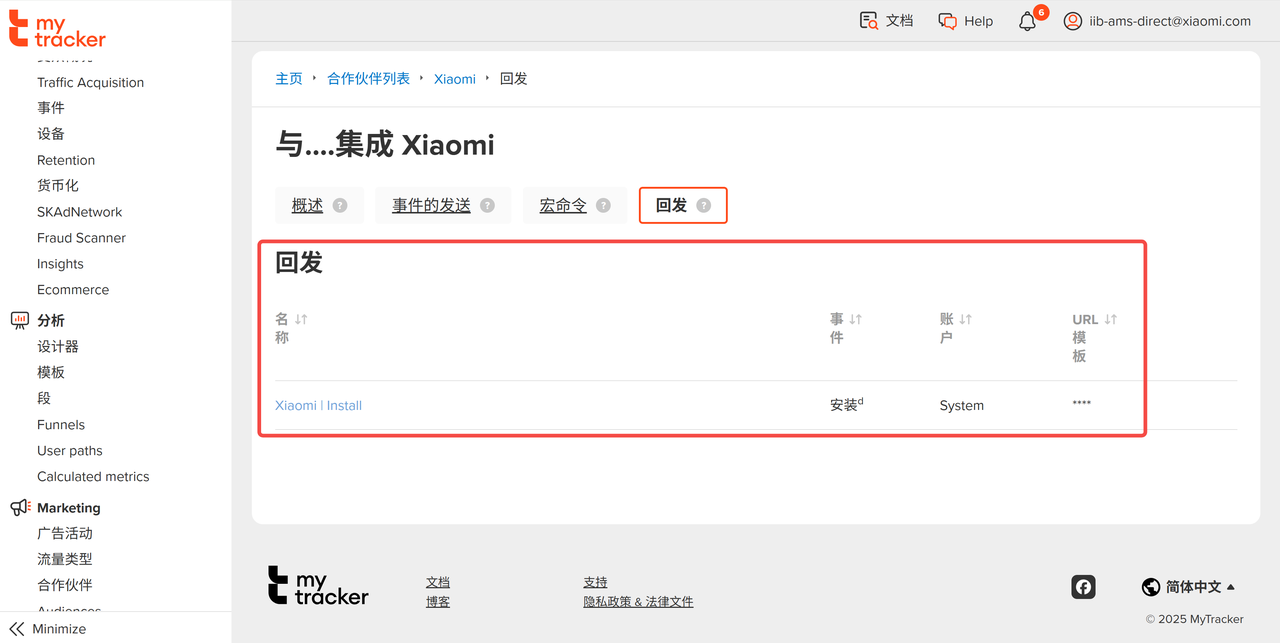The image size is (1280, 643).
Task: Go to 合作伙伴列表 in breadcrumb
Action: tap(368, 78)
